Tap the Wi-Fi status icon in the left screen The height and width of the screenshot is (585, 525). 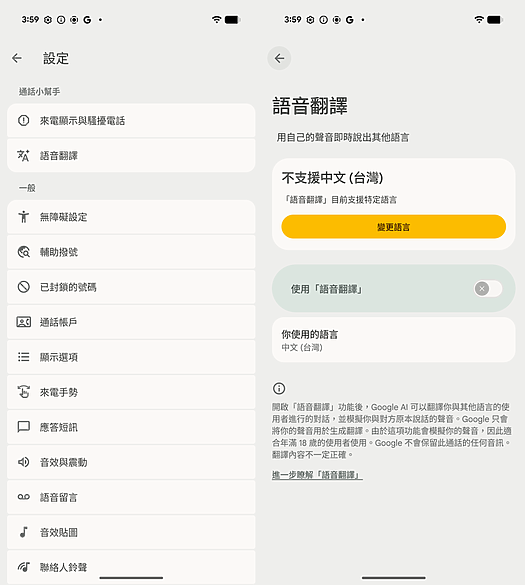216,19
